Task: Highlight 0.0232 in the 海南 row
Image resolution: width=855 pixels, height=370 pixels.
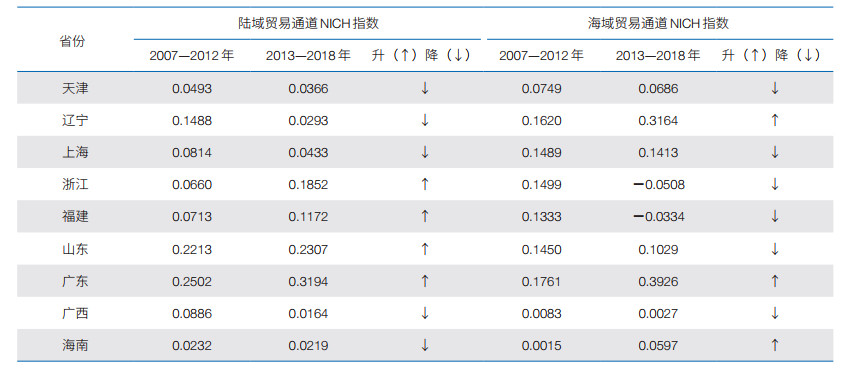Action: coord(192,346)
